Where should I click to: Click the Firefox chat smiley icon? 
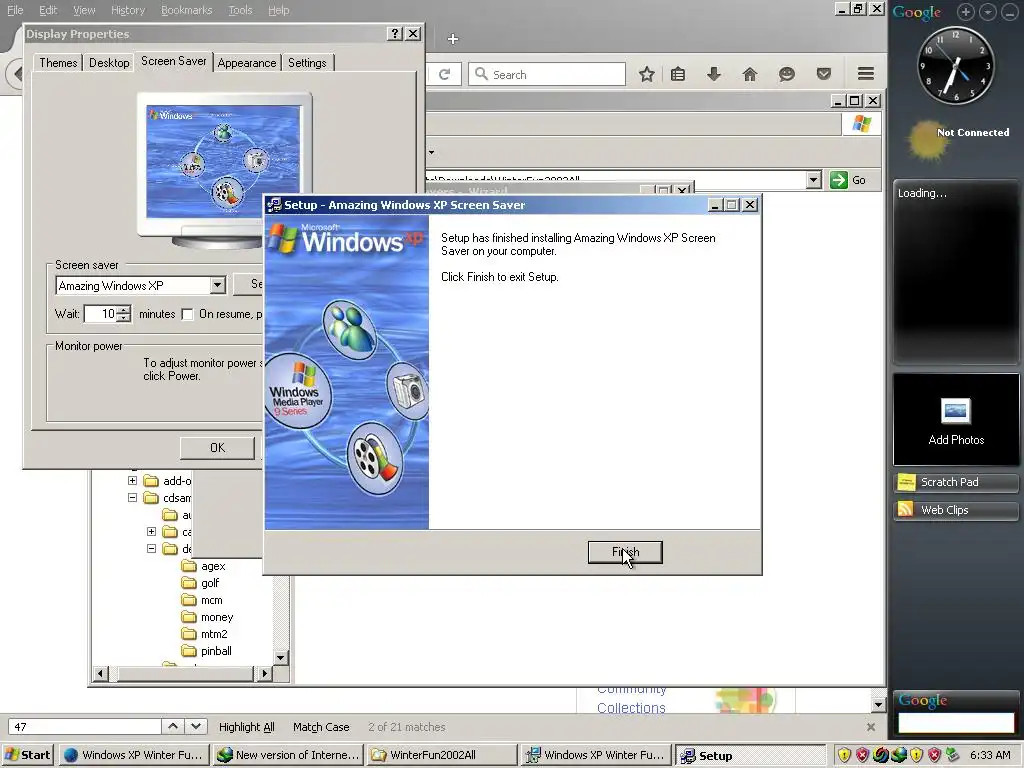(x=786, y=74)
